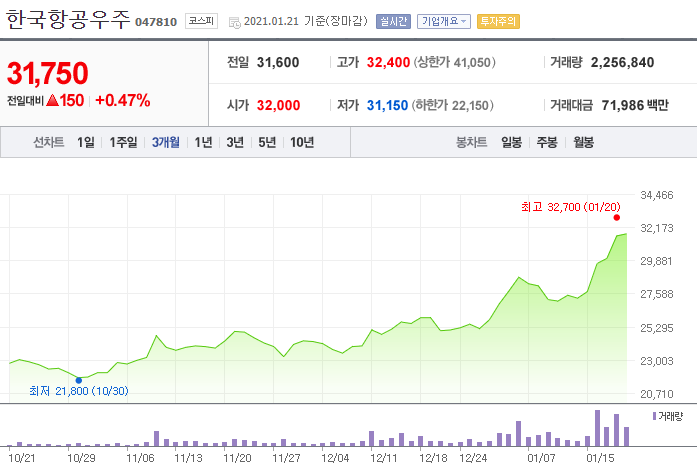The height and width of the screenshot is (467, 697).
Task: Click the 봉차트 label
Action: point(472,142)
